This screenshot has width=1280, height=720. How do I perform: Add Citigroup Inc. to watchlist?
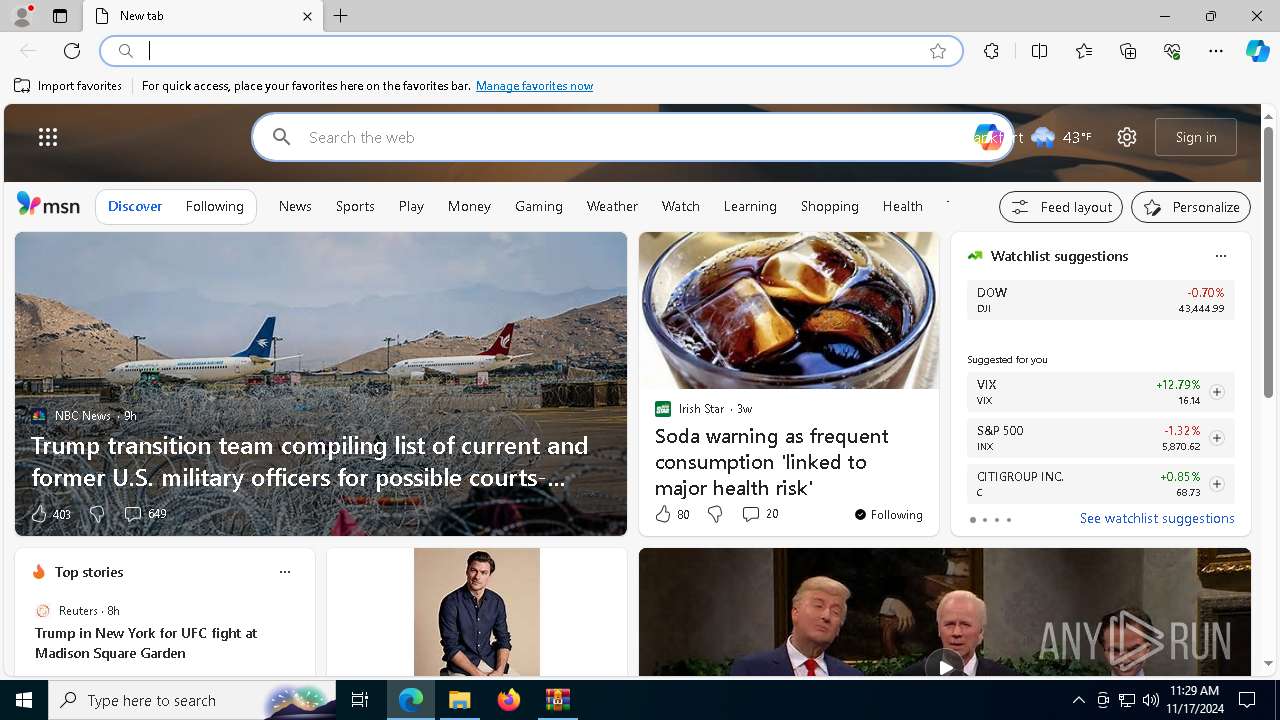pos(1217,484)
